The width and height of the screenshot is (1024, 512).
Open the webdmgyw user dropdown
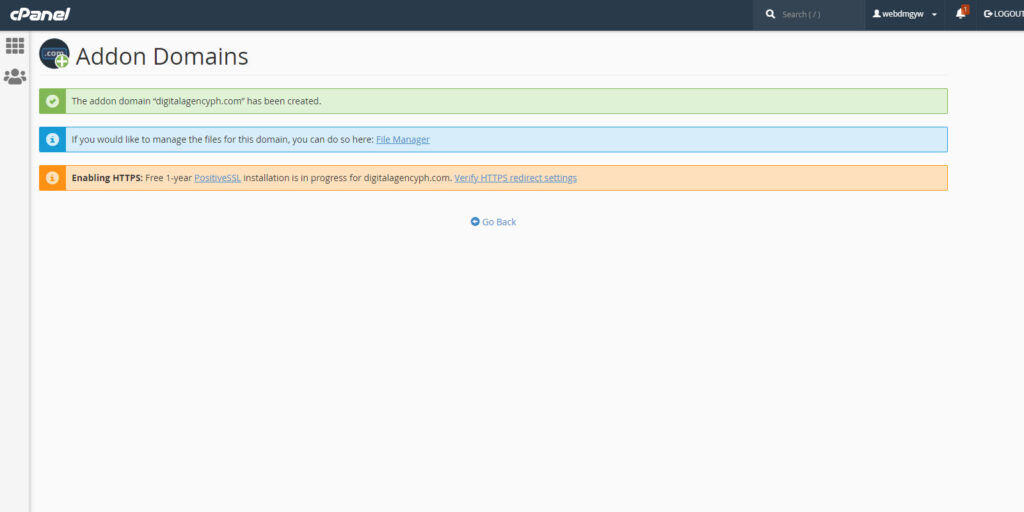pos(905,14)
